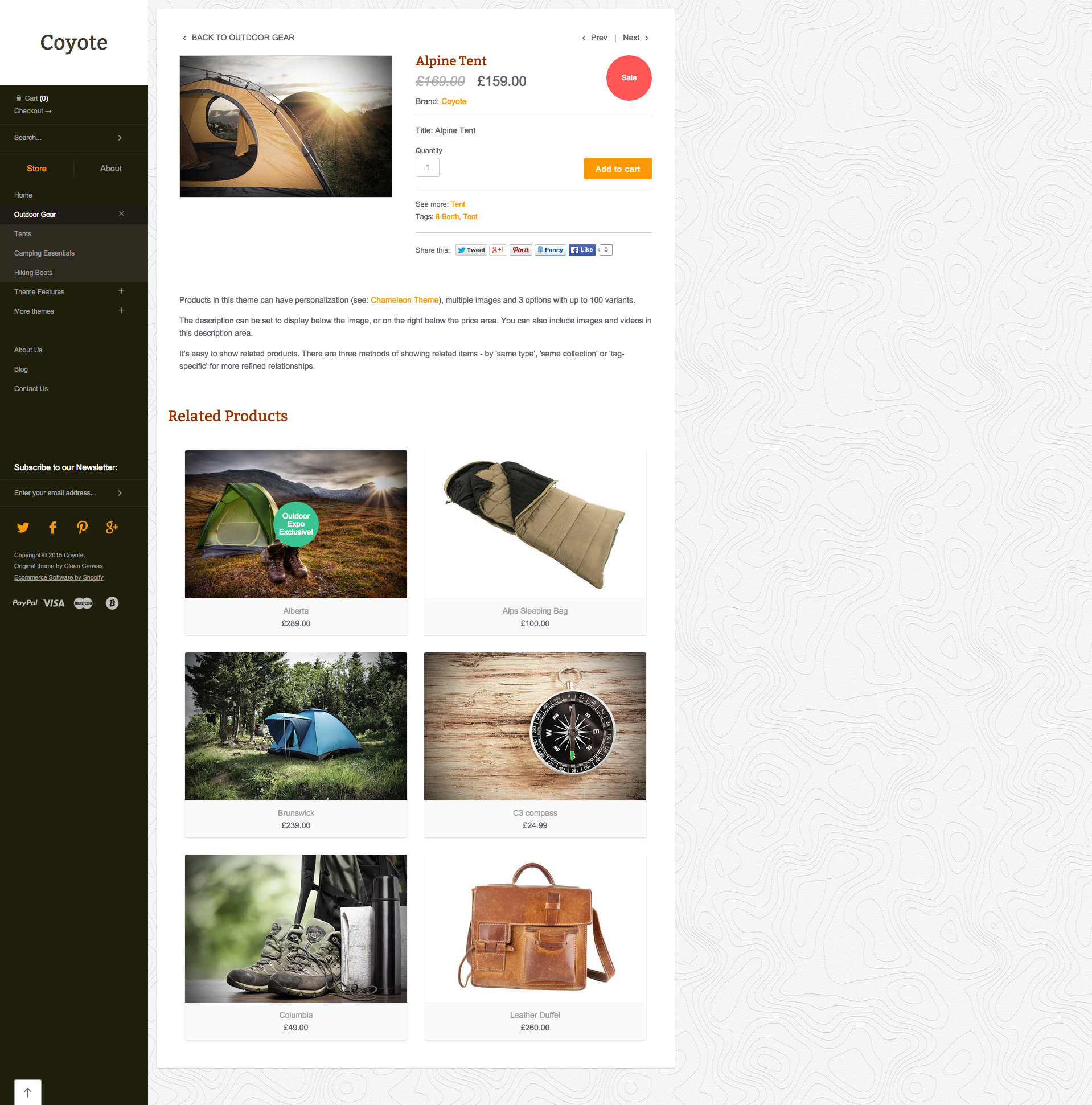Open the Chameleon Theme link
The image size is (1092, 1105).
tap(404, 300)
